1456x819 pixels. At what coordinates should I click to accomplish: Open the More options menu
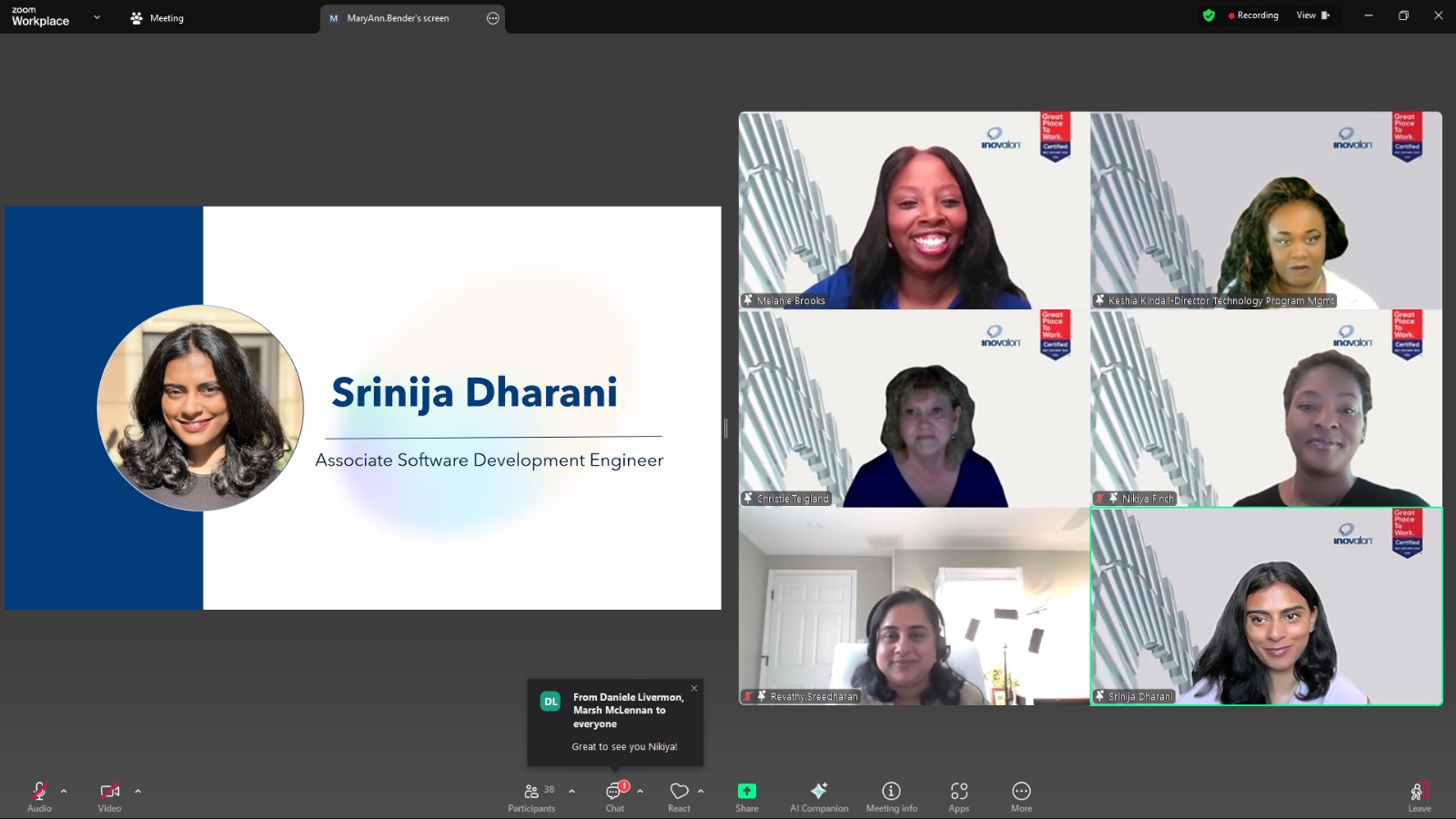tap(1021, 795)
